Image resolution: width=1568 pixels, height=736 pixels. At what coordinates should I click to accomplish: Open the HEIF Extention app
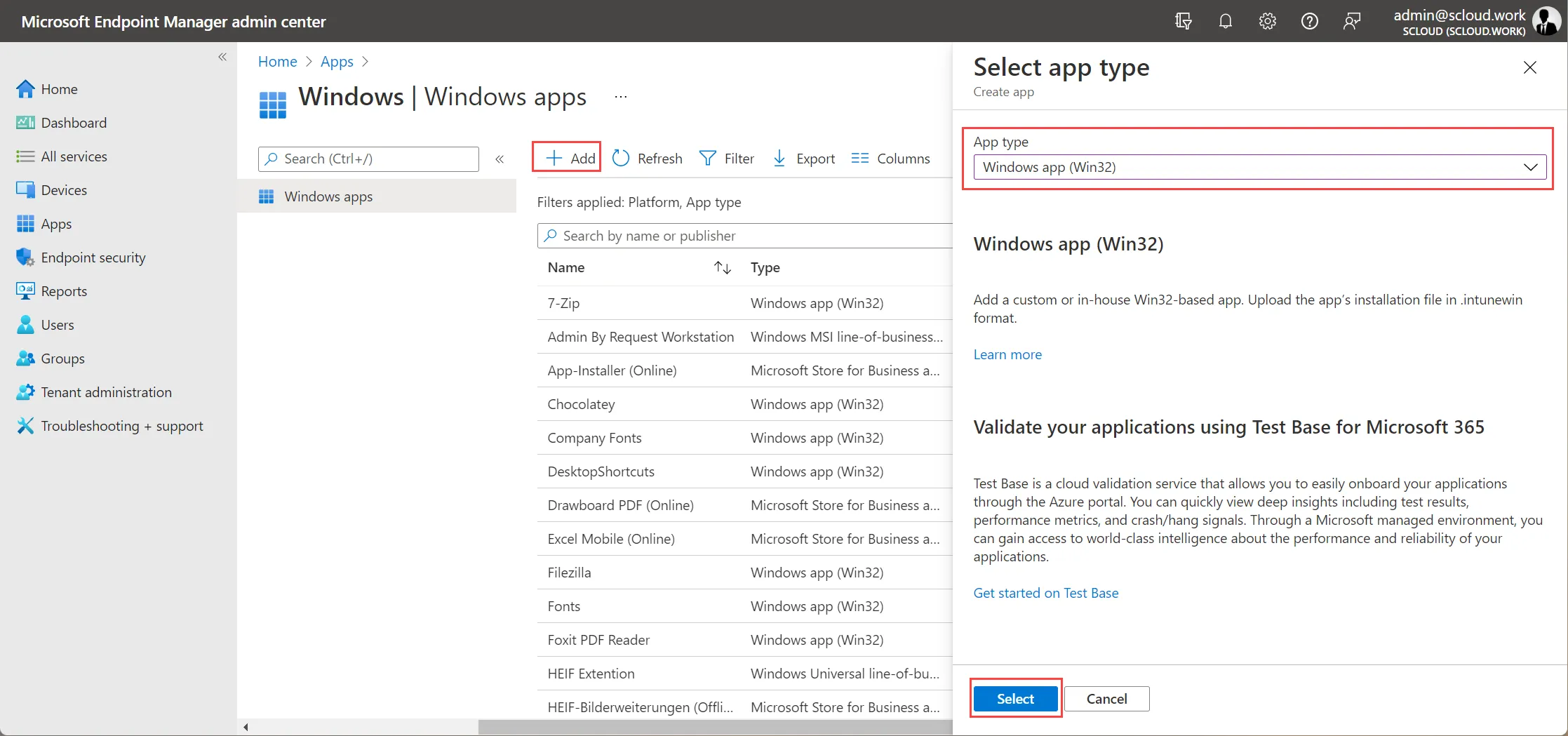(745, 674)
